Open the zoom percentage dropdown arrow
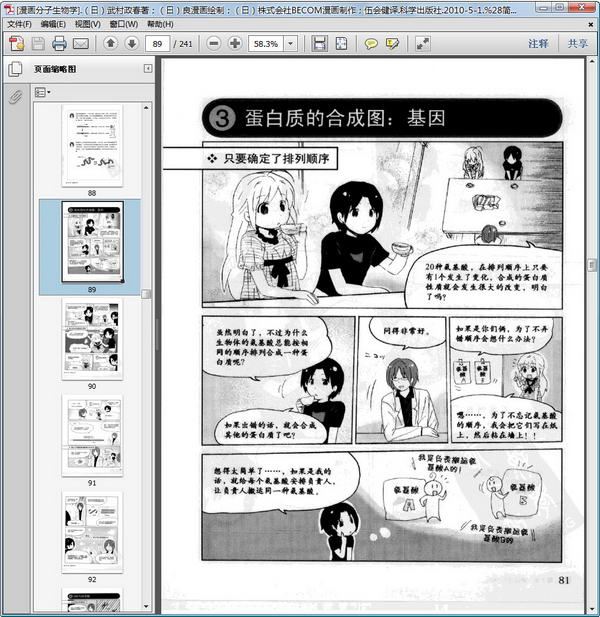Image resolution: width=600 pixels, height=617 pixels. coord(290,43)
